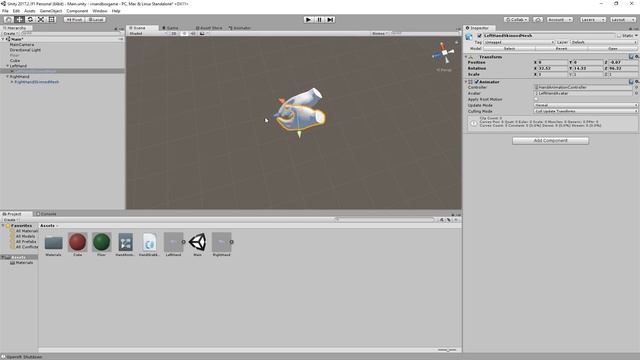Screen dimensions: 640x360
Task: Open the Layers dropdown in toolbar
Action: click(x=592, y=20)
